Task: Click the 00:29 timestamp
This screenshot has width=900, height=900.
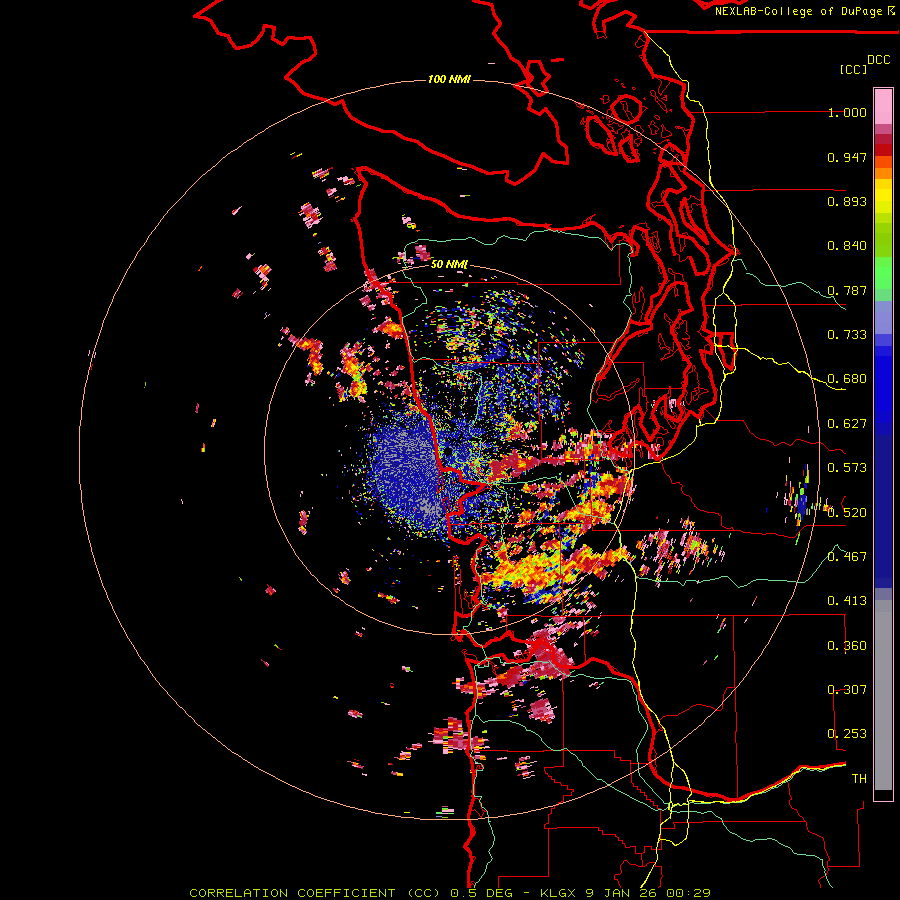Action: coord(691,893)
